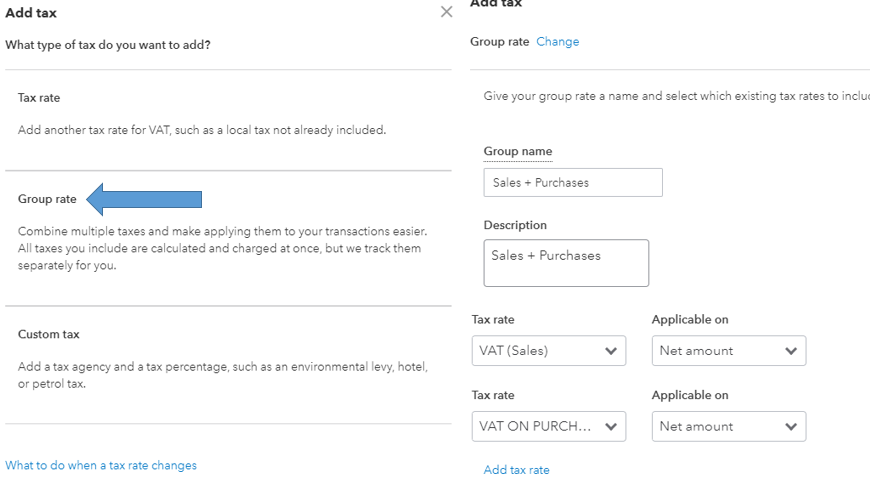The height and width of the screenshot is (490, 870).
Task: Click the Group rate description paragraph
Action: (x=219, y=248)
